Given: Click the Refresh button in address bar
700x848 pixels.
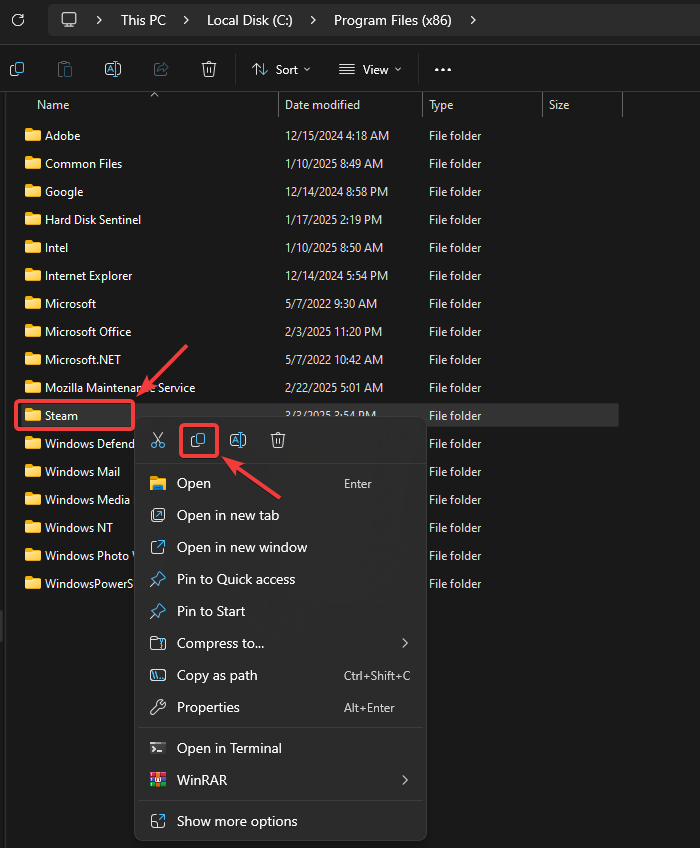Looking at the screenshot, I should tap(17, 20).
